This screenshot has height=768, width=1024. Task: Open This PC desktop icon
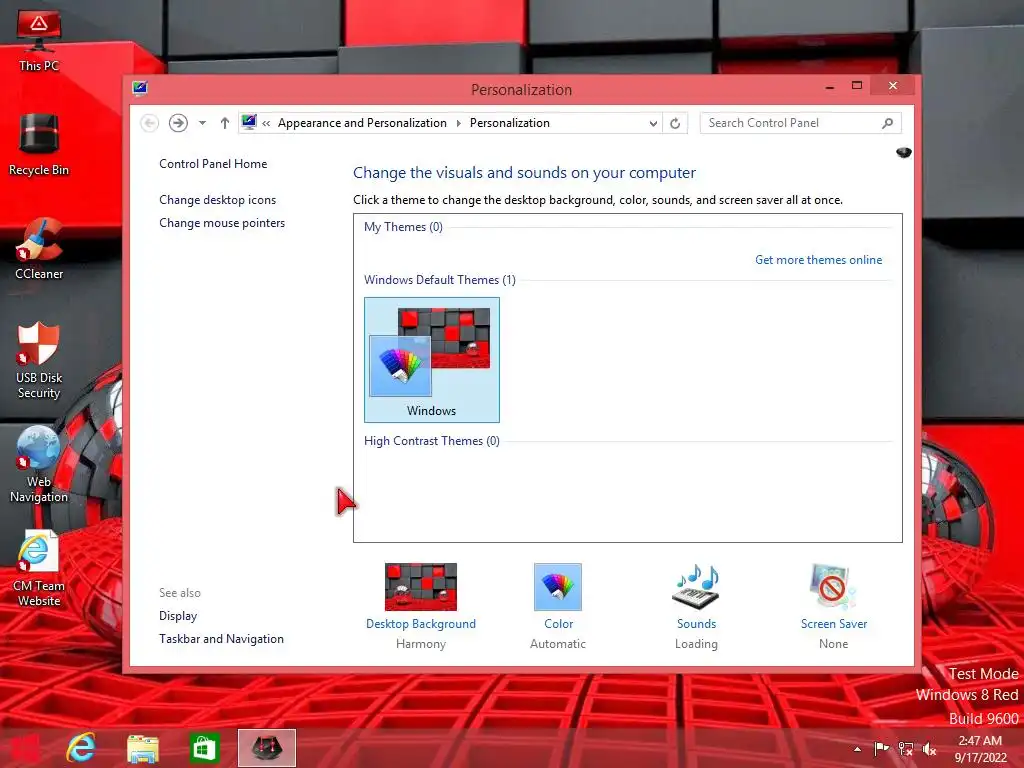39,40
